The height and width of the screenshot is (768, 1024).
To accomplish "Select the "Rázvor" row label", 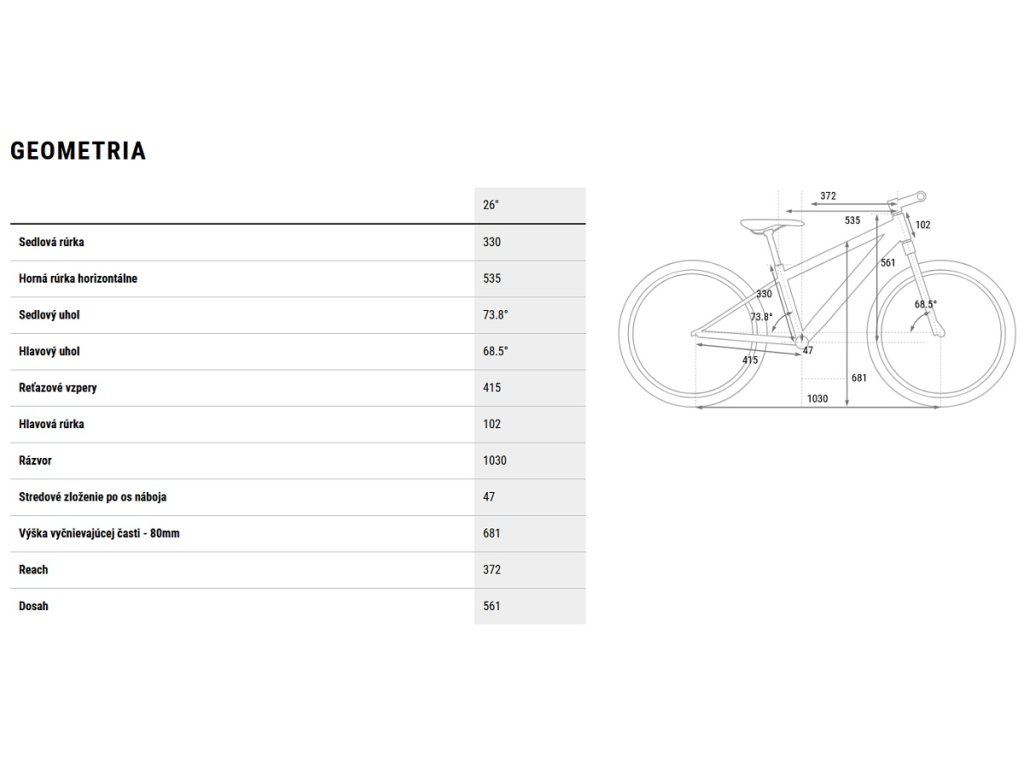I will coord(37,460).
